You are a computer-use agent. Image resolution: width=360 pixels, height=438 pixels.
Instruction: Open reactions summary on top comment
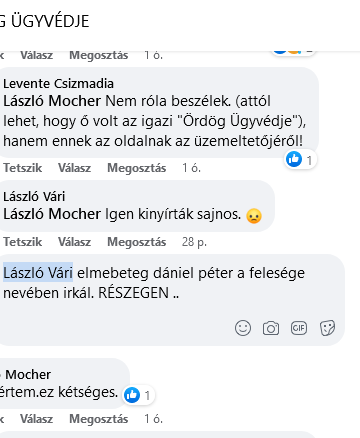click(293, 50)
